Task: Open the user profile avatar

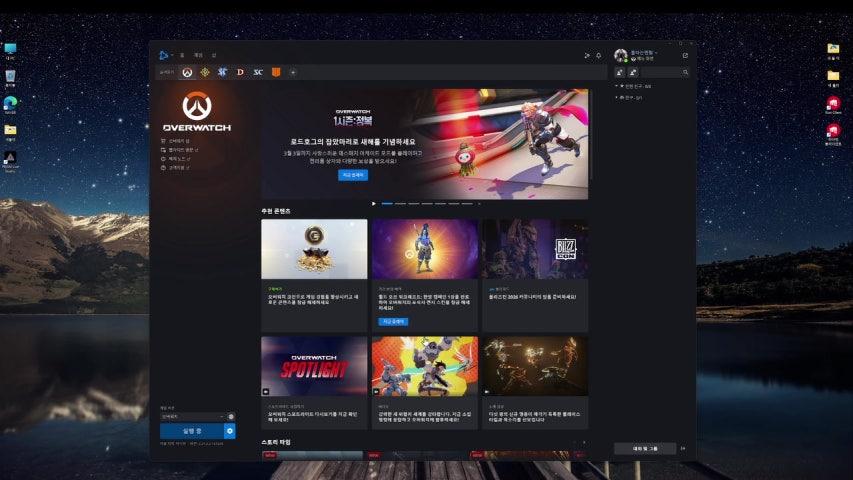Action: (x=621, y=55)
